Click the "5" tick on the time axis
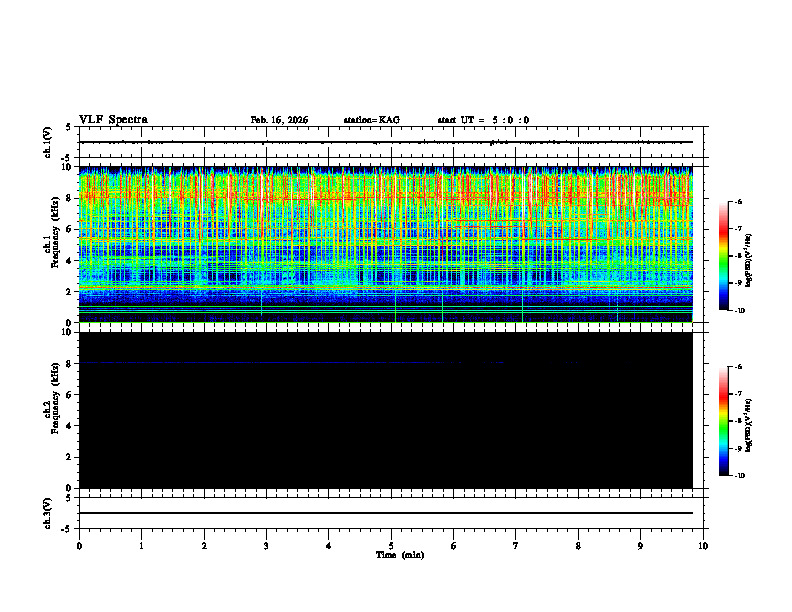 point(391,546)
